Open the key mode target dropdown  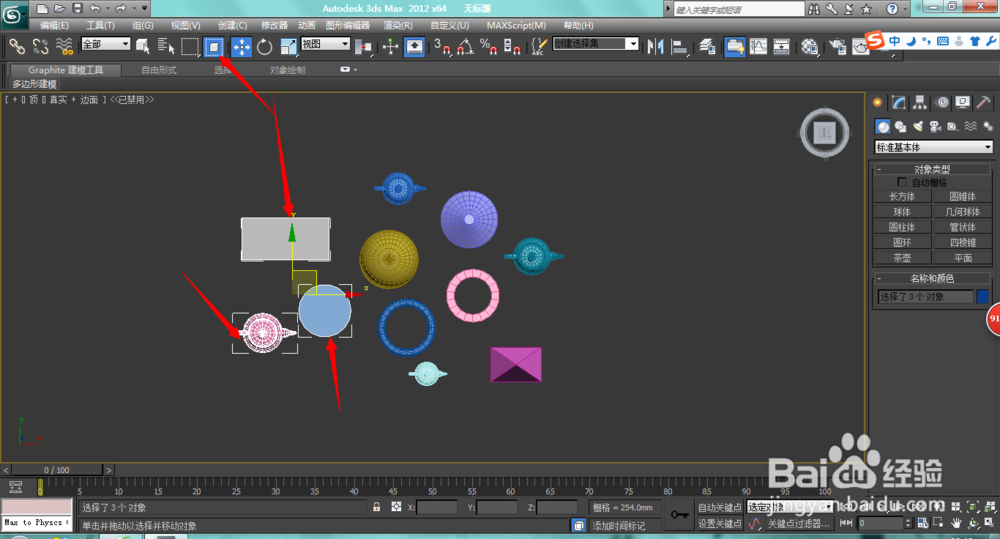point(790,508)
